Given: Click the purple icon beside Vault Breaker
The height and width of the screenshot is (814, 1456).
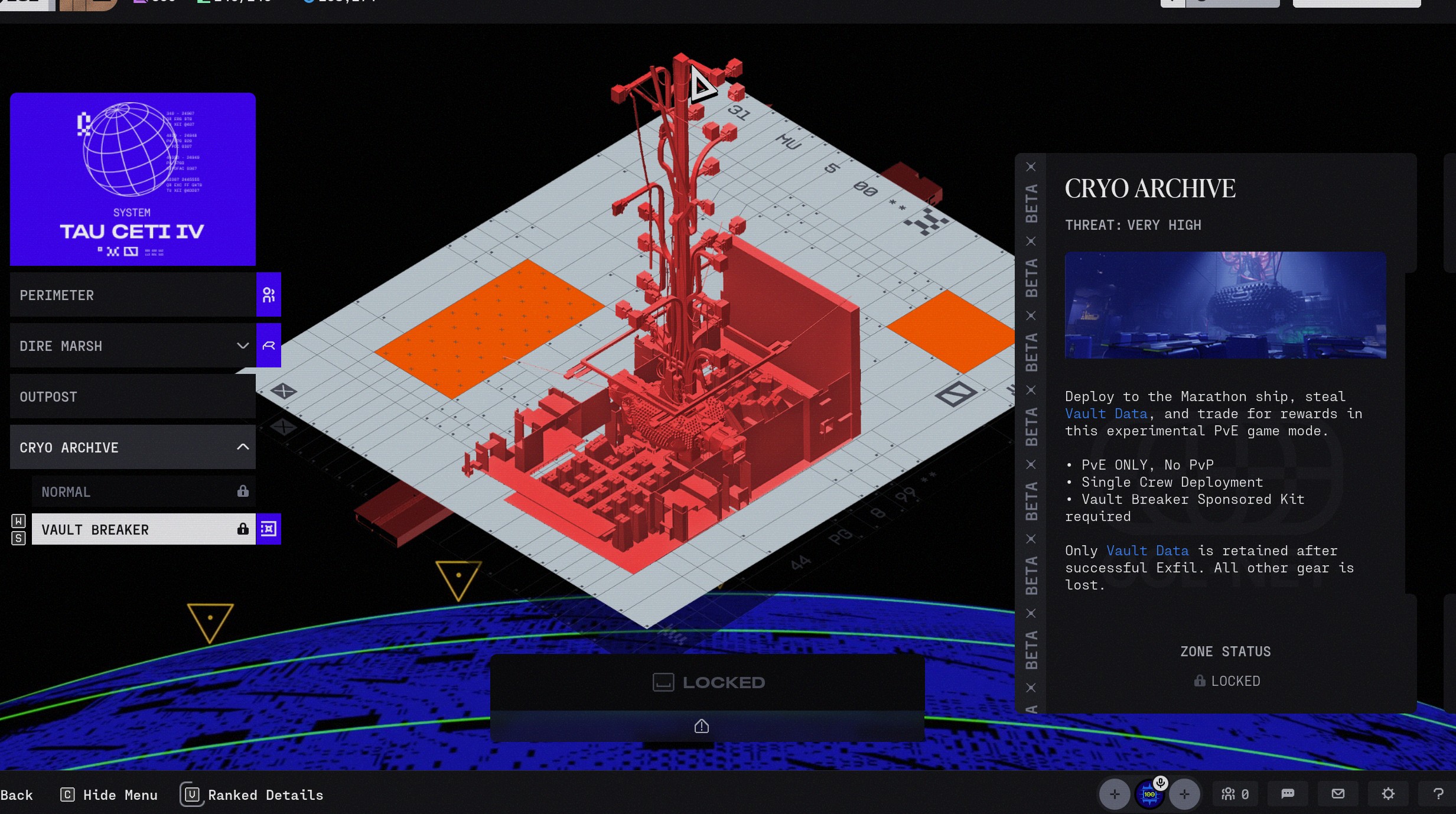Looking at the screenshot, I should click(269, 529).
